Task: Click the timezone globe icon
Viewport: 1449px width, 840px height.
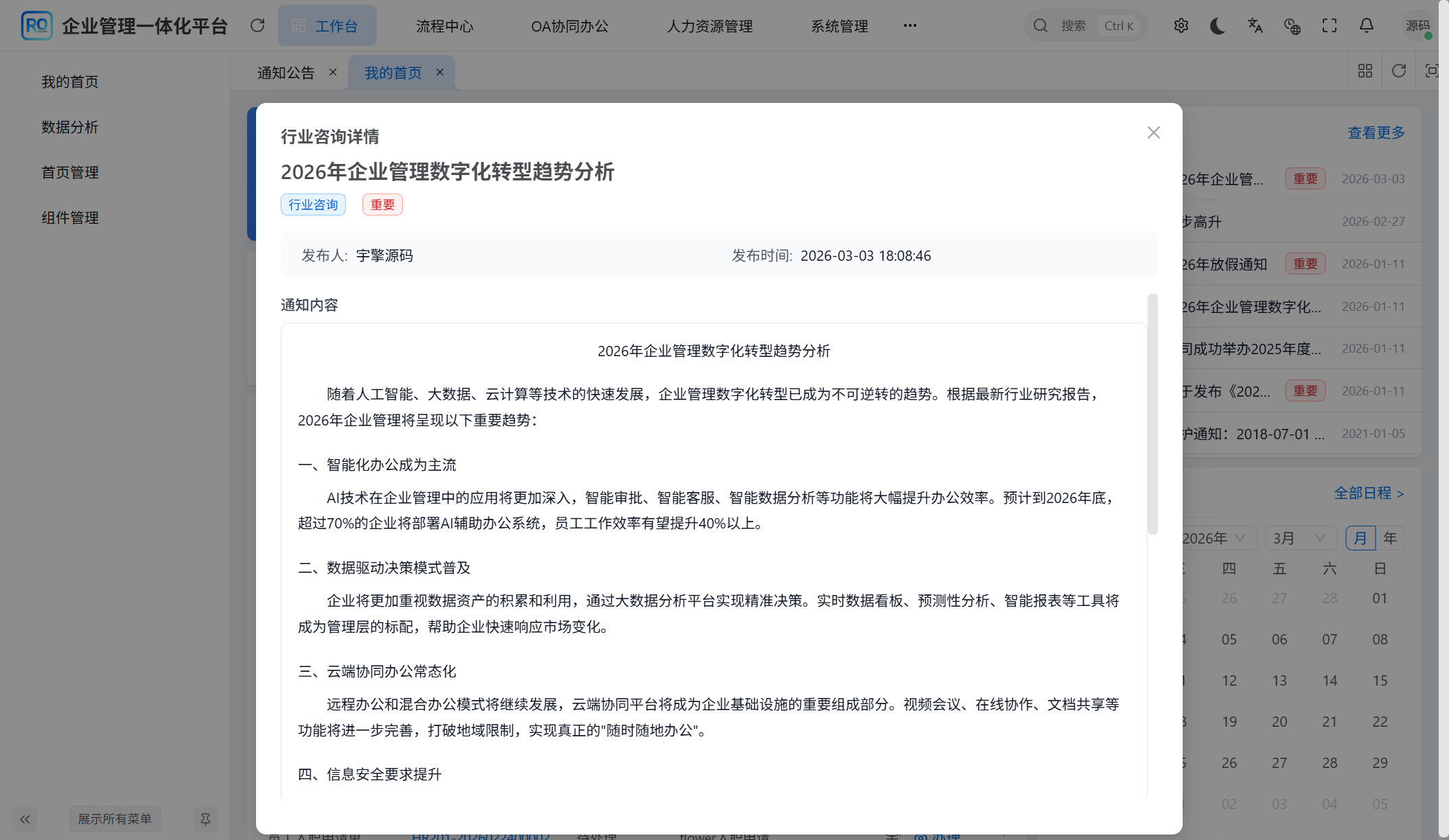Action: [1292, 25]
